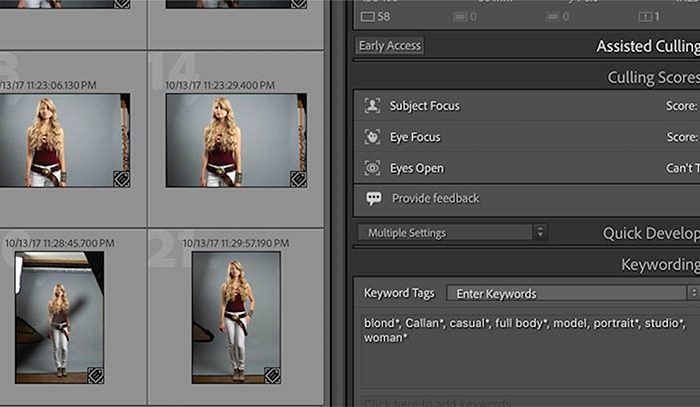
Task: Click the Eye Focus face icon
Action: pos(372,137)
